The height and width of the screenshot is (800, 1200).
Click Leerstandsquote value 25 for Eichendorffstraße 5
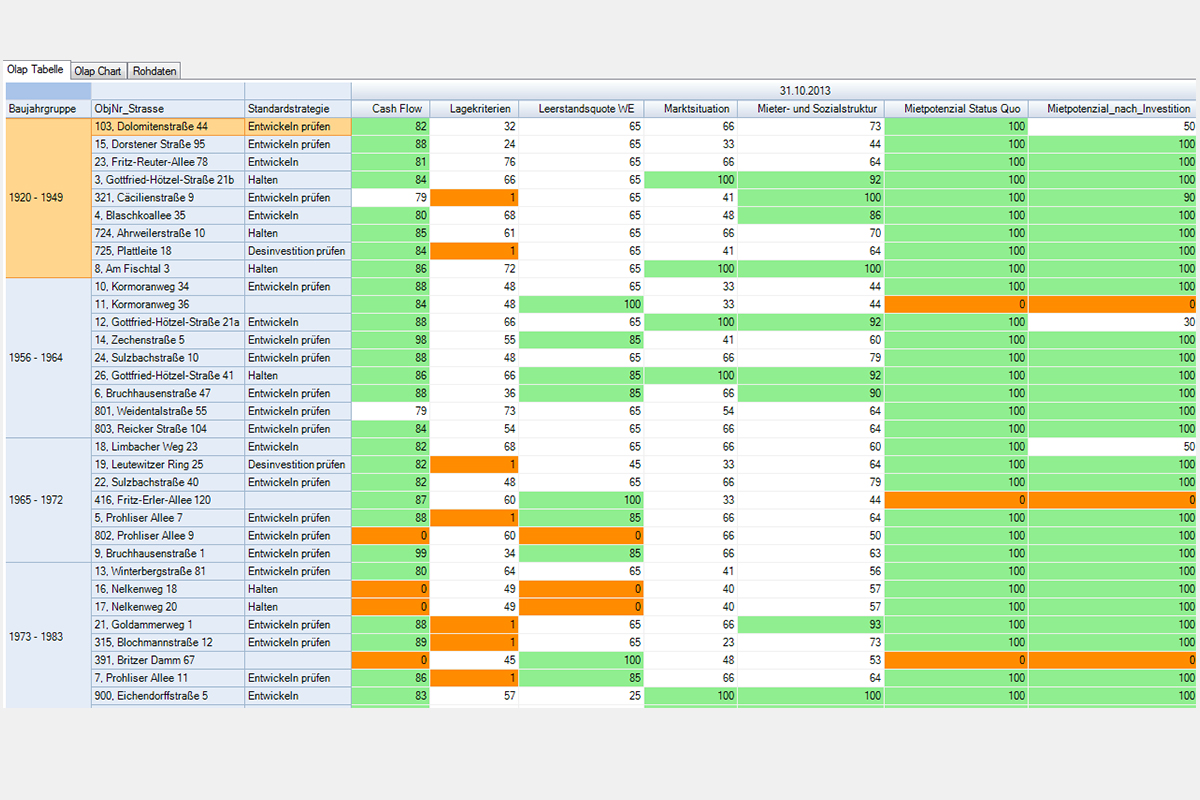coord(580,696)
